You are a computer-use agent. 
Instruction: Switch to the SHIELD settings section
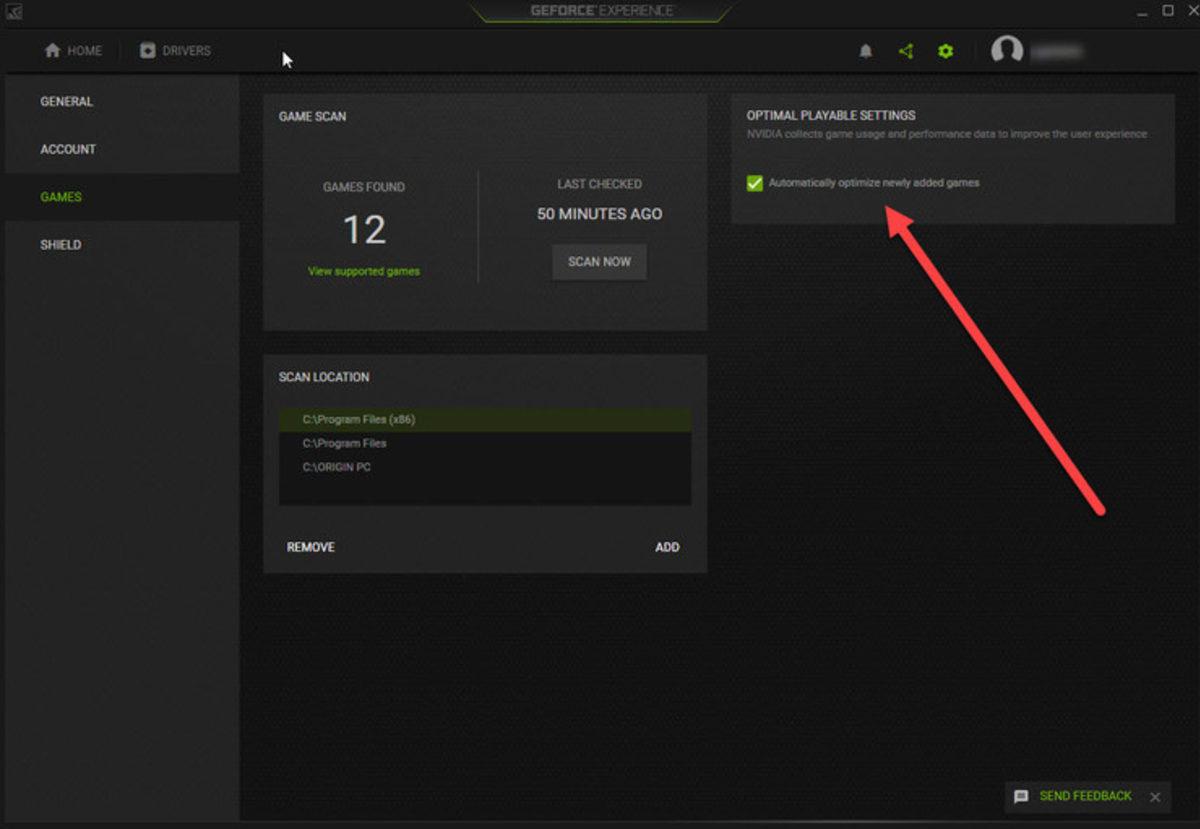(x=61, y=244)
